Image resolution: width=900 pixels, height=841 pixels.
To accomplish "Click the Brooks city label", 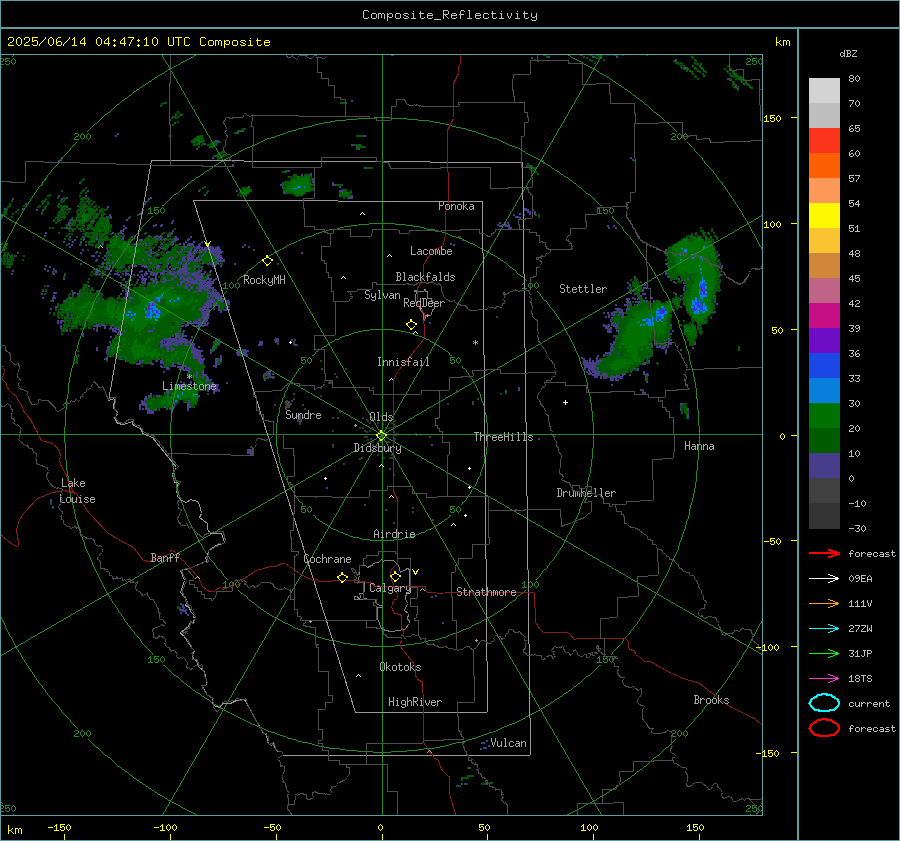I will (x=711, y=700).
